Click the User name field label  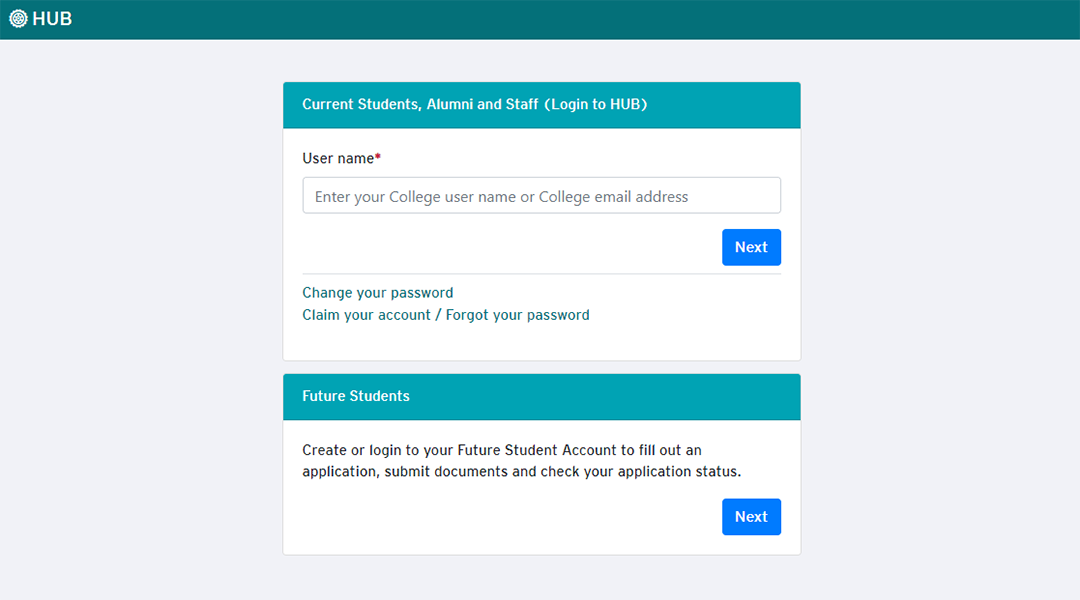point(337,158)
